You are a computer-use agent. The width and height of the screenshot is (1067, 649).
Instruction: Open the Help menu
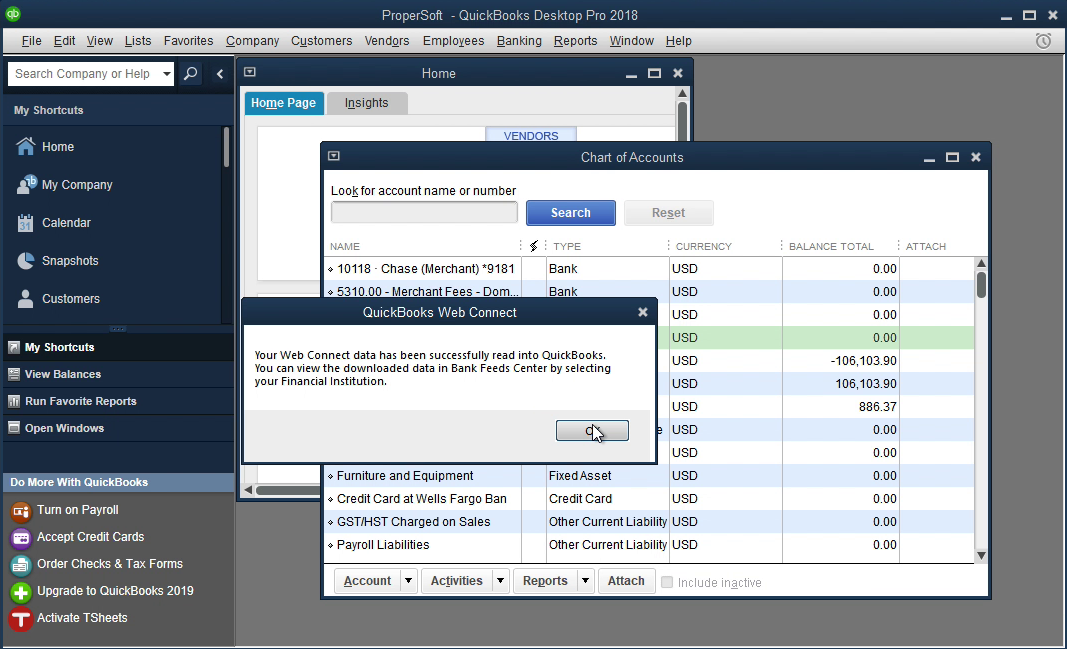coord(678,41)
